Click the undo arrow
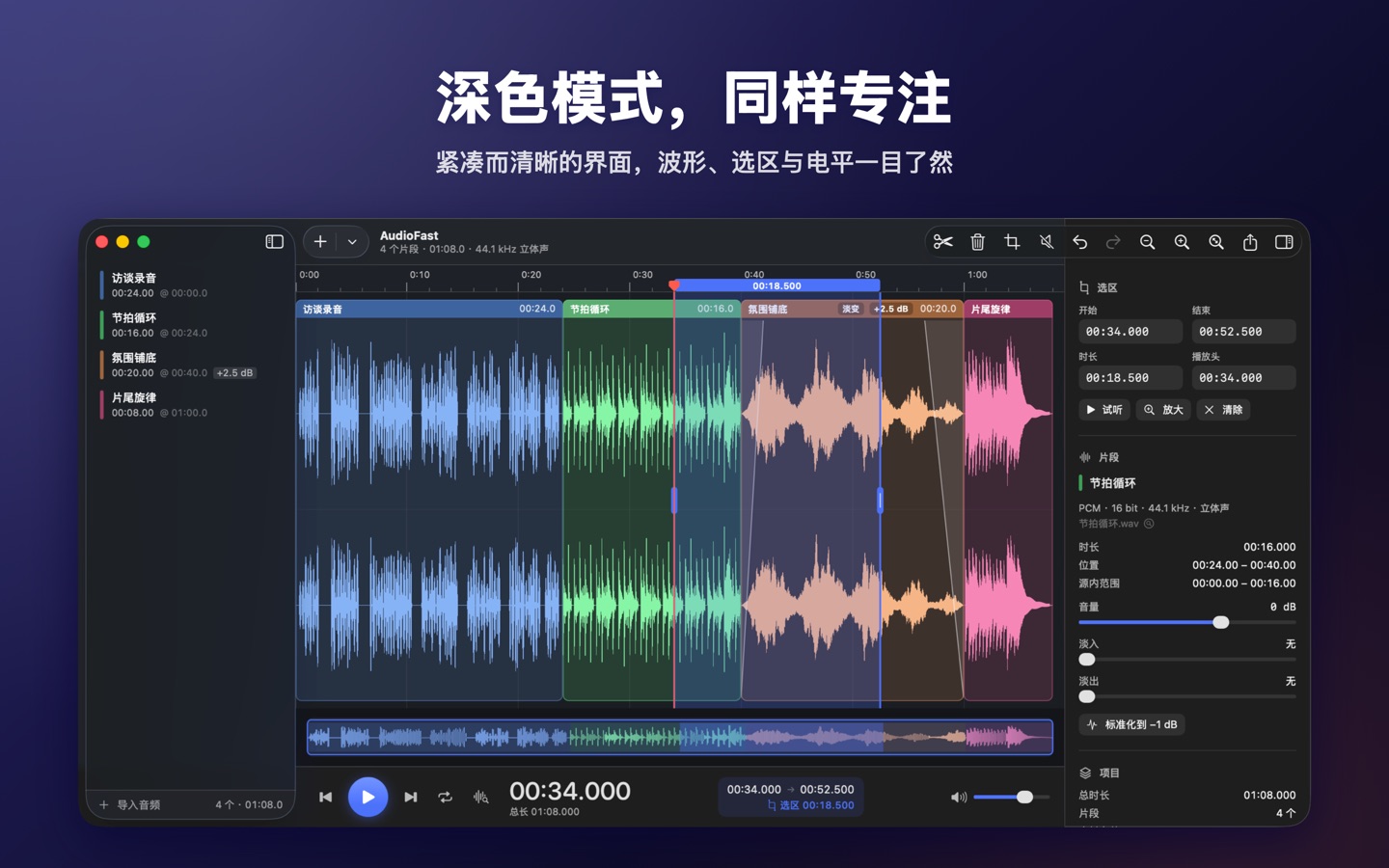 coord(1080,242)
